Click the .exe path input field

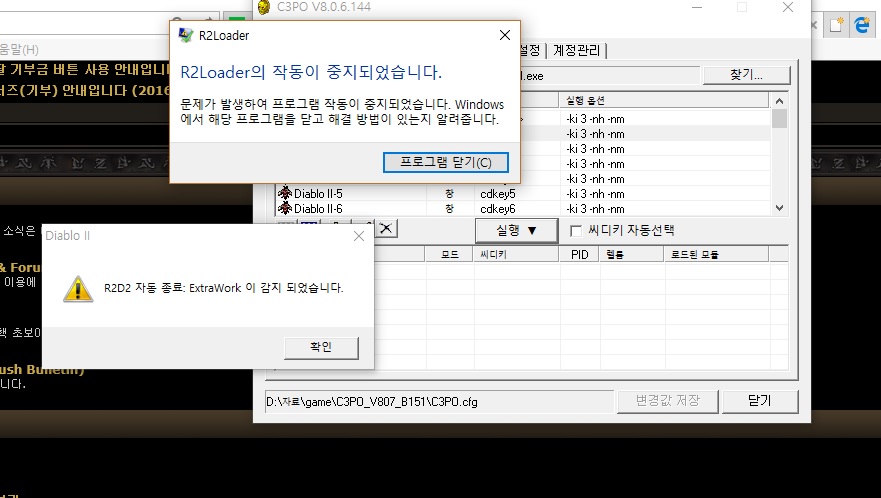610,76
